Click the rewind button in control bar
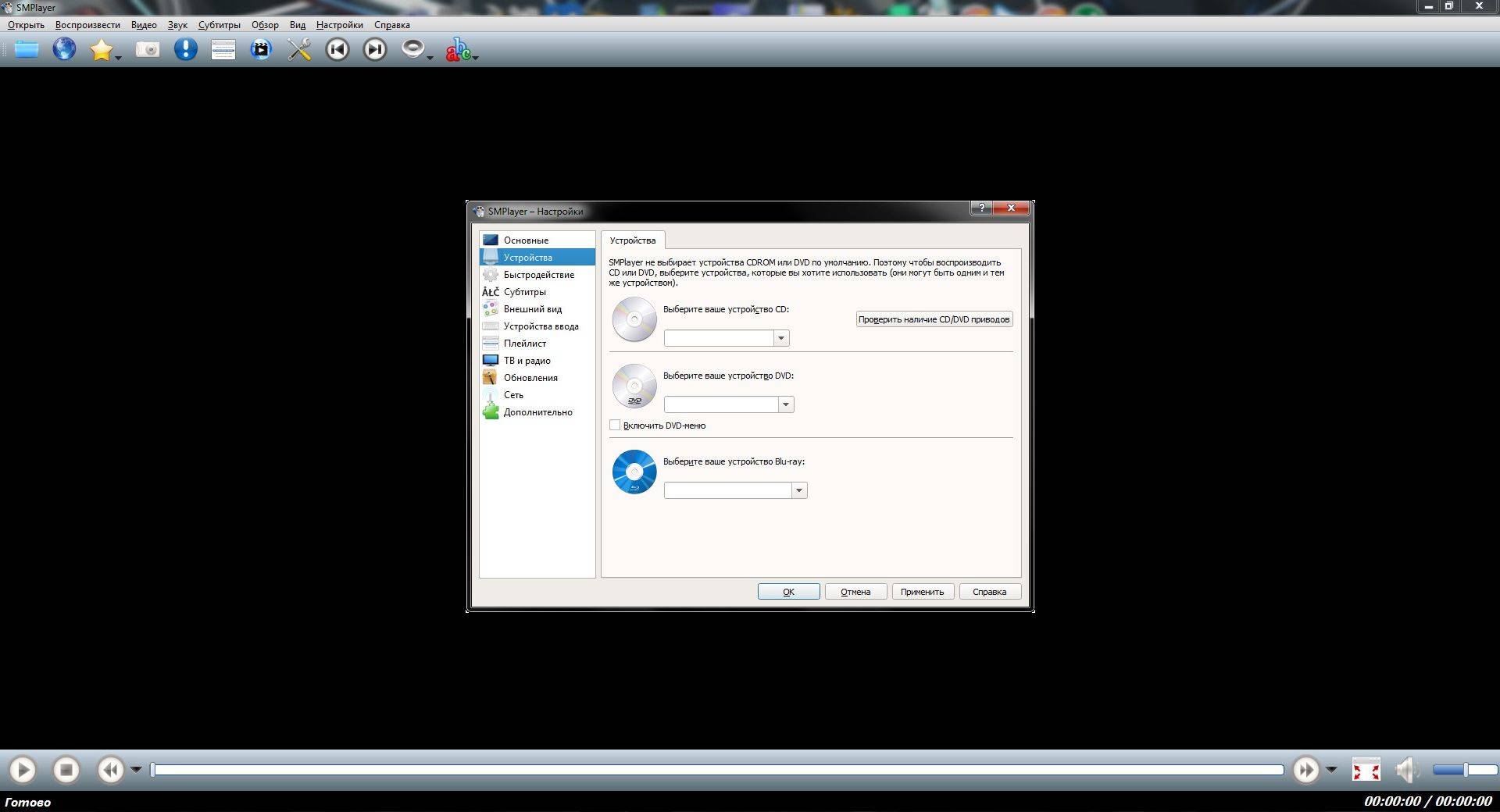This screenshot has height=812, width=1500. 111,771
